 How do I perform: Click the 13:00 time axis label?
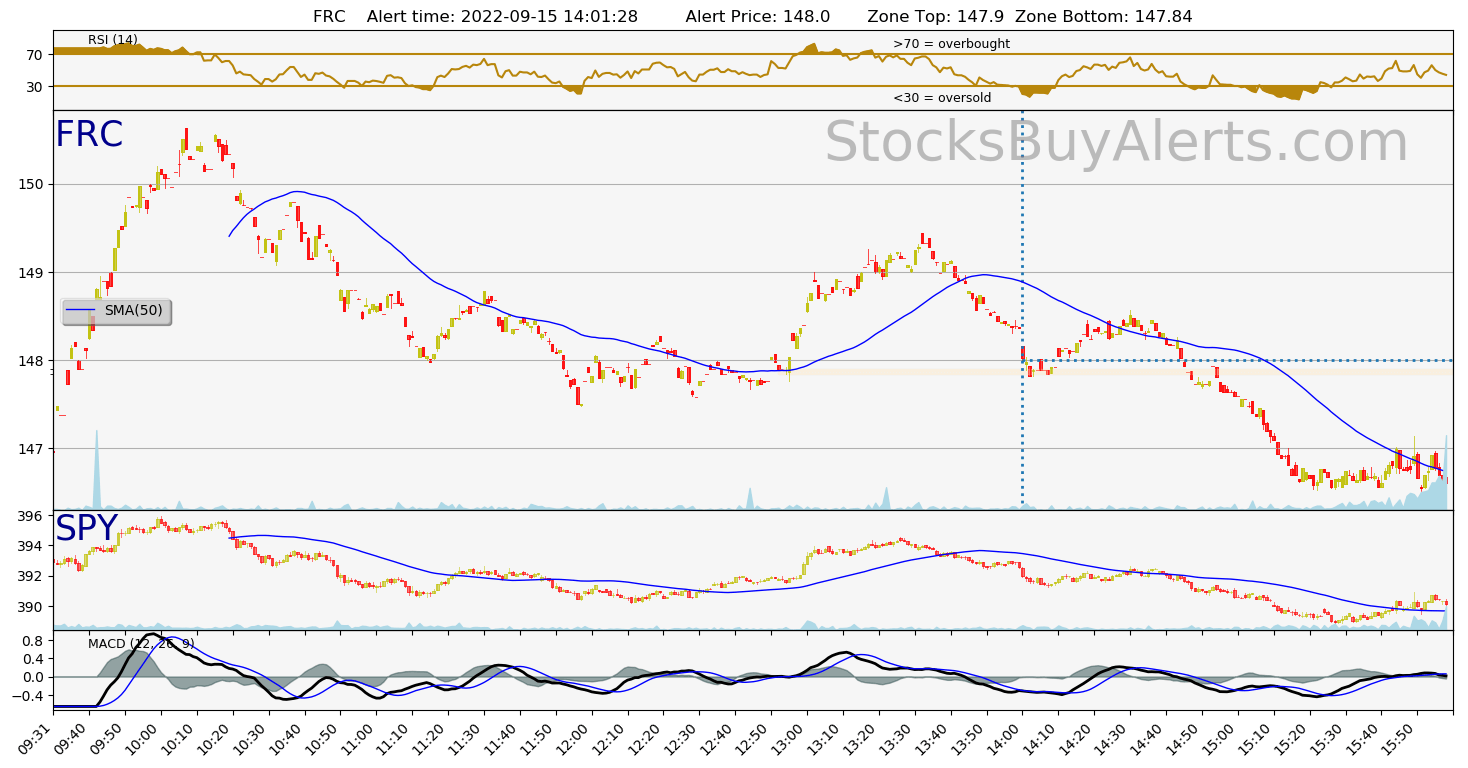coord(789,736)
